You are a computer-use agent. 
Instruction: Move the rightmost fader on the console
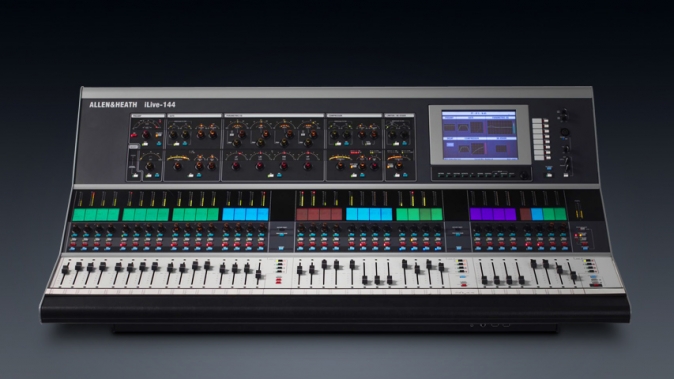(x=573, y=275)
